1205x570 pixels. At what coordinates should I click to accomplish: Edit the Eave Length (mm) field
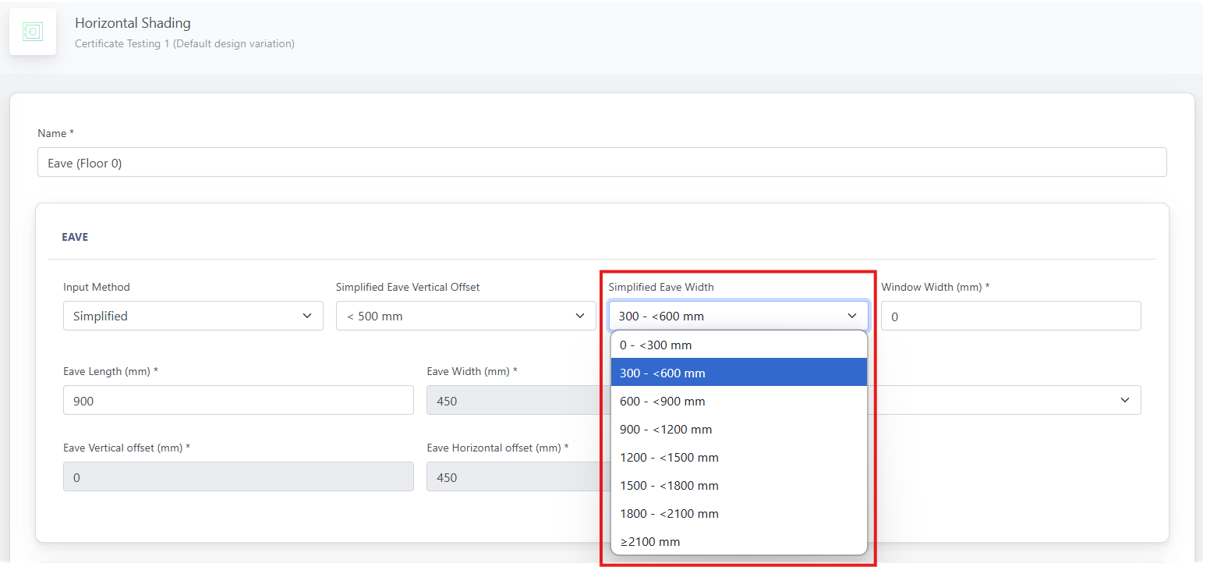tap(238, 400)
